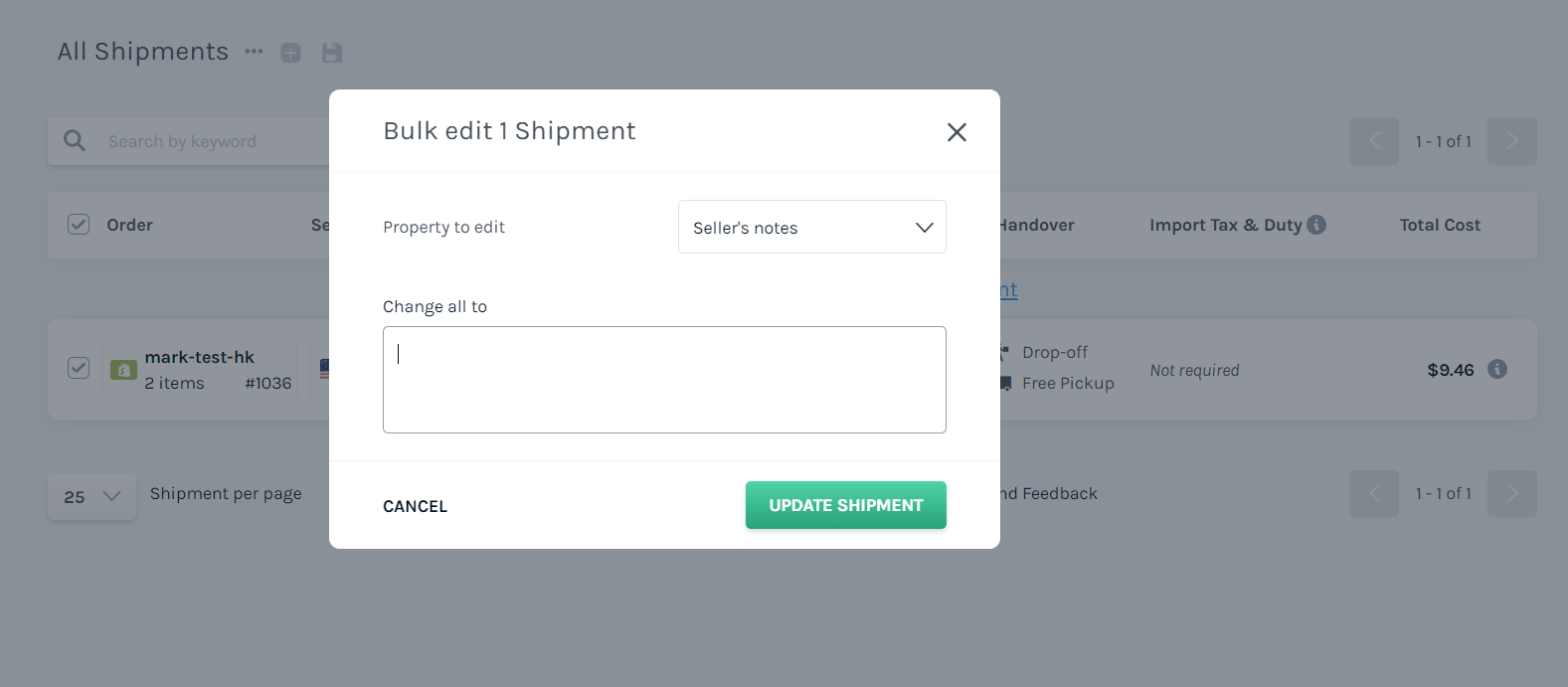Click the search magnifier icon

click(x=75, y=141)
